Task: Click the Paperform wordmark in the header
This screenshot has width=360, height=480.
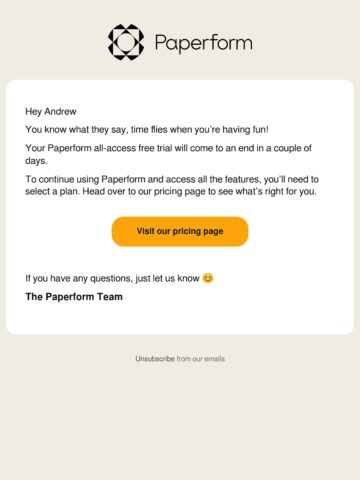Action: coord(203,44)
